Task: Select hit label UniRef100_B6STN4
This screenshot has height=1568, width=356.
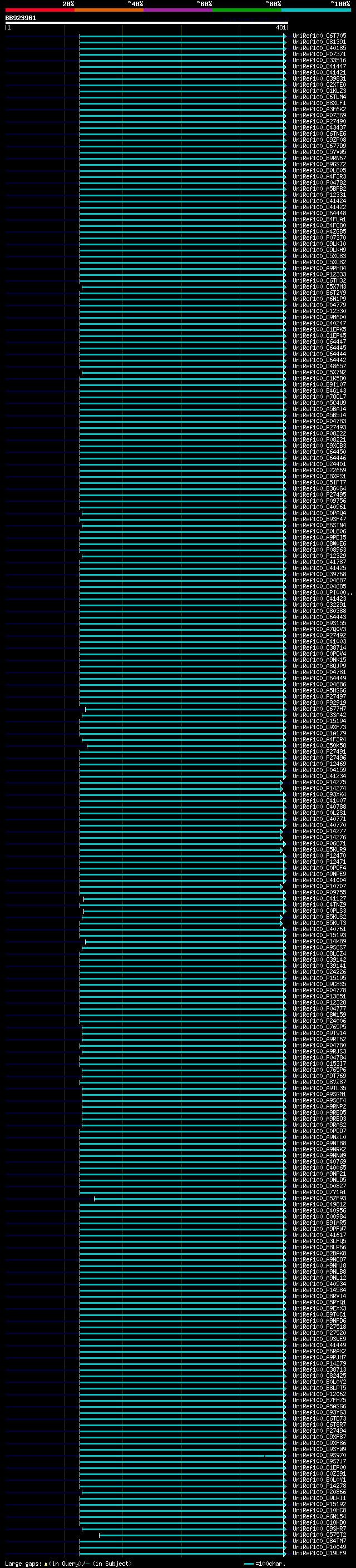Action: click(319, 525)
